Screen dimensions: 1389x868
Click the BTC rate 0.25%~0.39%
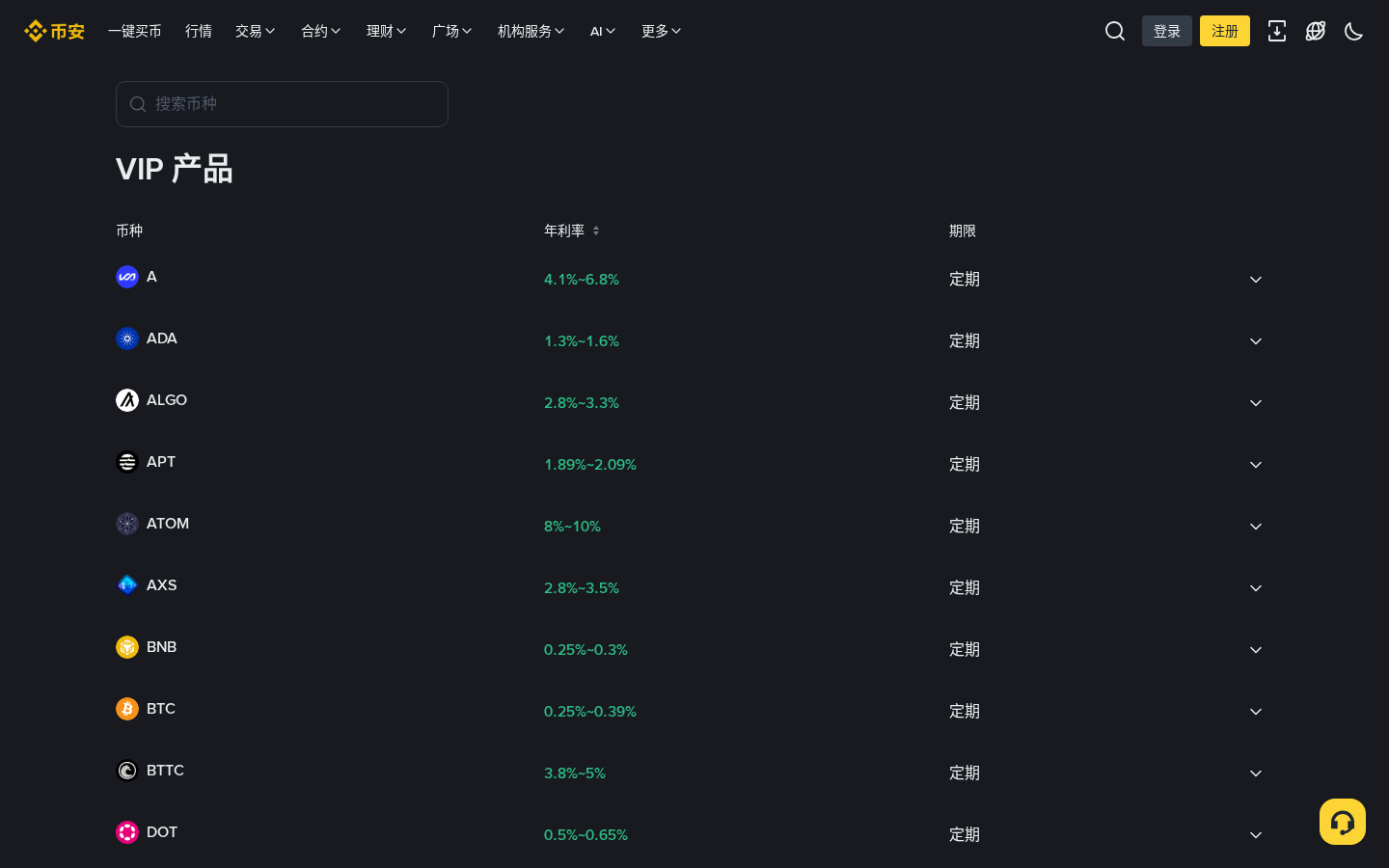(590, 712)
